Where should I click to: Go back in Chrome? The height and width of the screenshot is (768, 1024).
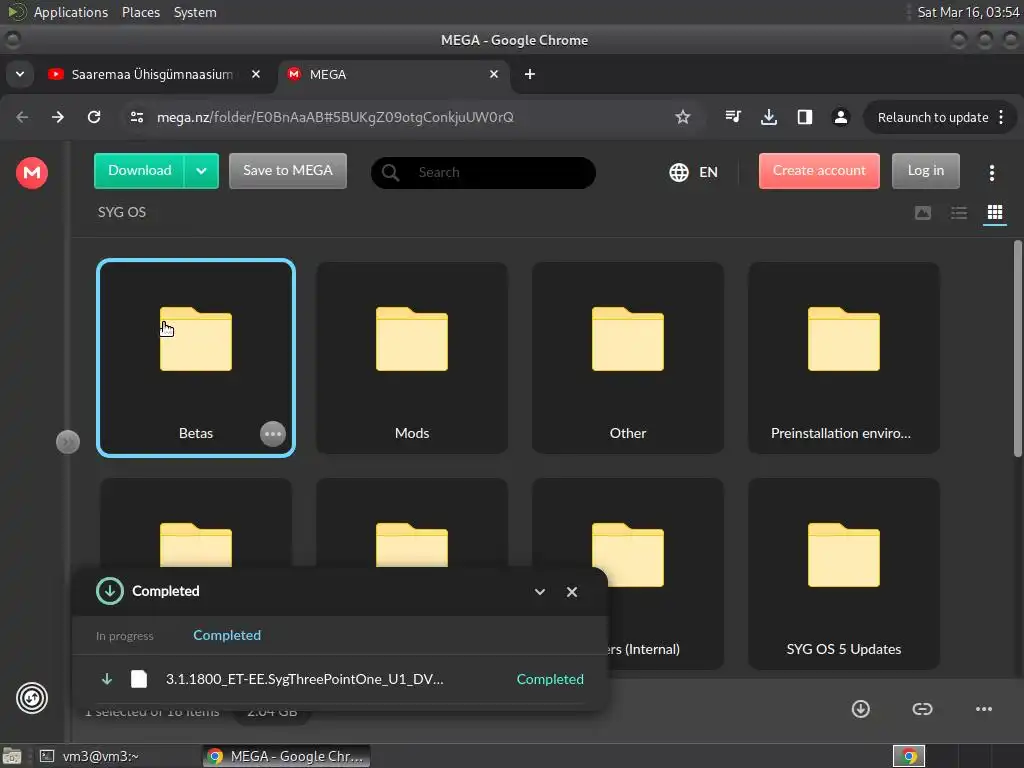click(x=22, y=117)
